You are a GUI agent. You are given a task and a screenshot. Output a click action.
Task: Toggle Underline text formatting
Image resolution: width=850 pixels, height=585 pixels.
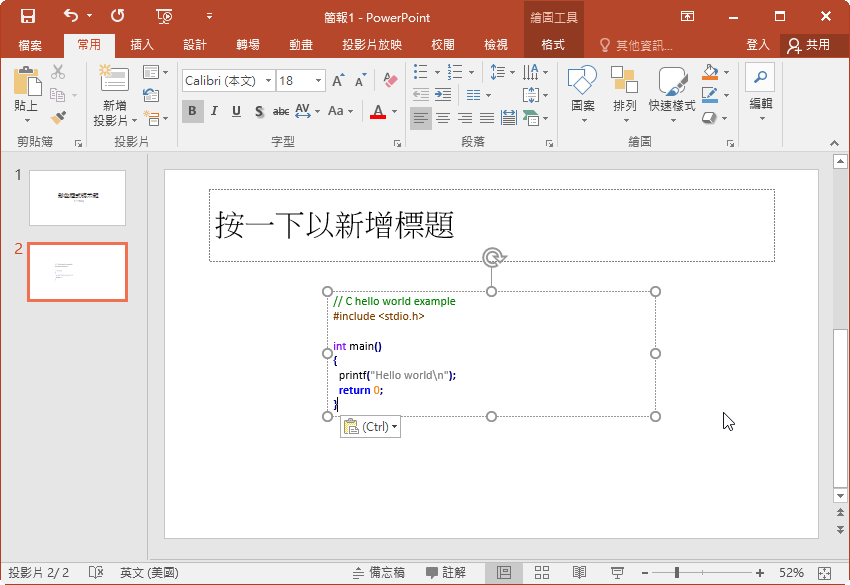pyautogui.click(x=237, y=111)
